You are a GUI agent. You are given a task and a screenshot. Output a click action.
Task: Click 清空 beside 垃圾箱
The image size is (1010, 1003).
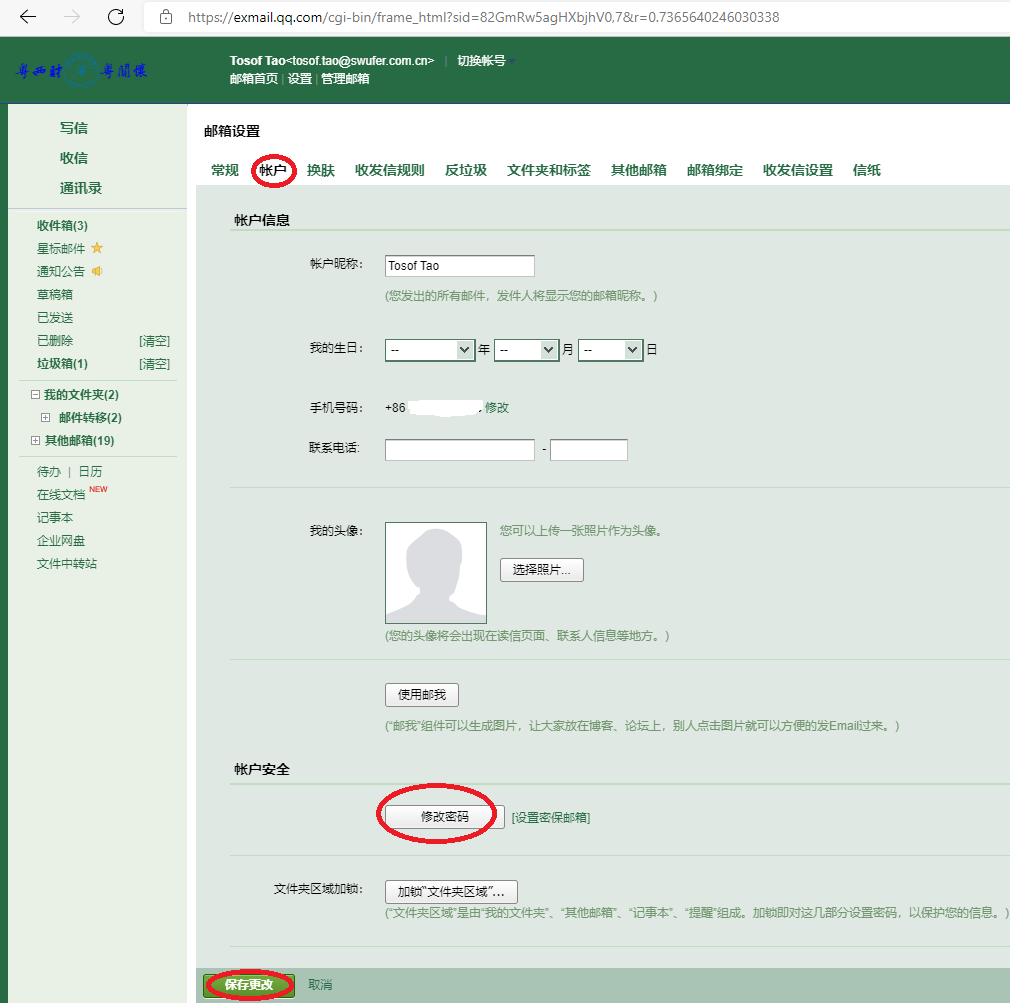155,364
